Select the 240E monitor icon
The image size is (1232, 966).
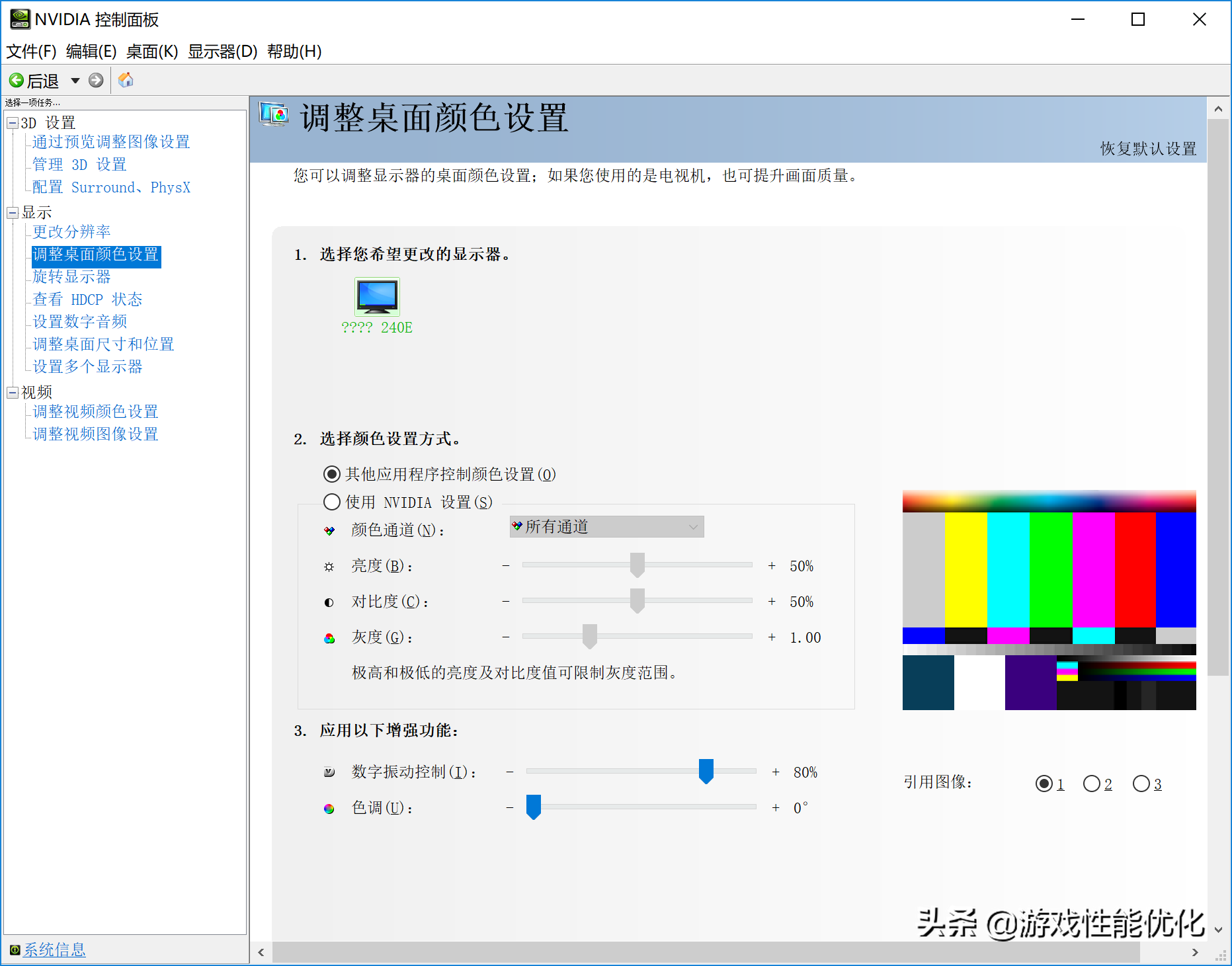(377, 297)
